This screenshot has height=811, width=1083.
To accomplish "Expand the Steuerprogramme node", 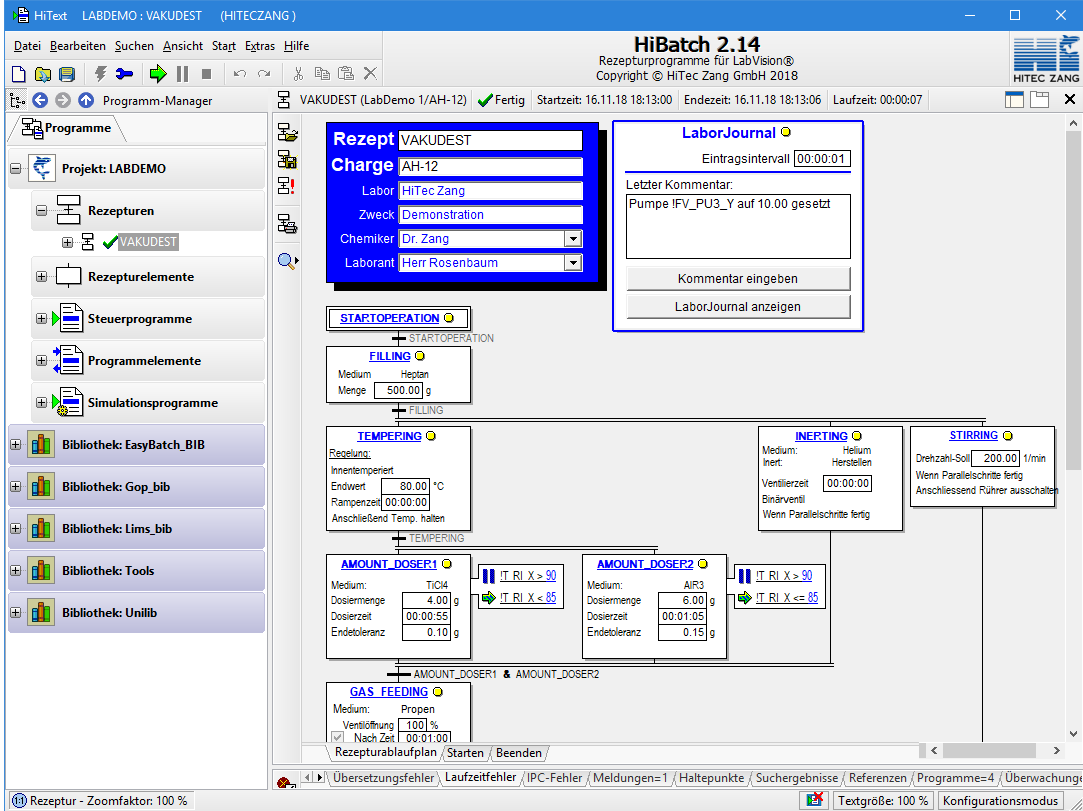I will [x=41, y=318].
